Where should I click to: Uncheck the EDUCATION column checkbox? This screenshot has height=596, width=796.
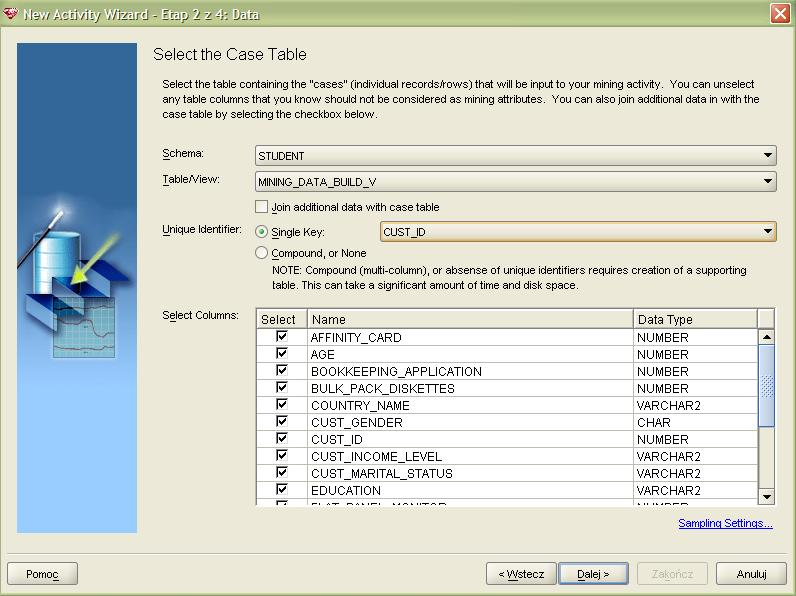pos(282,489)
